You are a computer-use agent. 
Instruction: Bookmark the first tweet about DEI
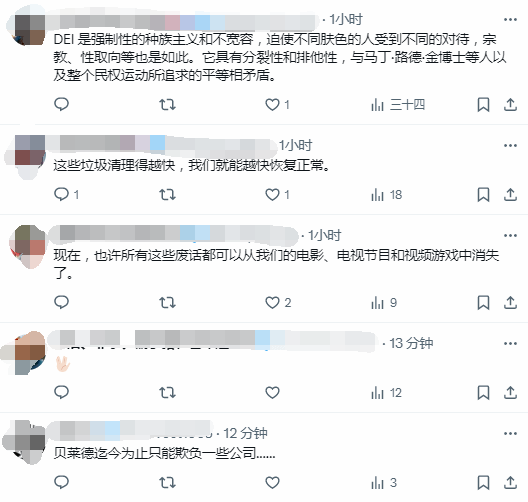(x=484, y=105)
